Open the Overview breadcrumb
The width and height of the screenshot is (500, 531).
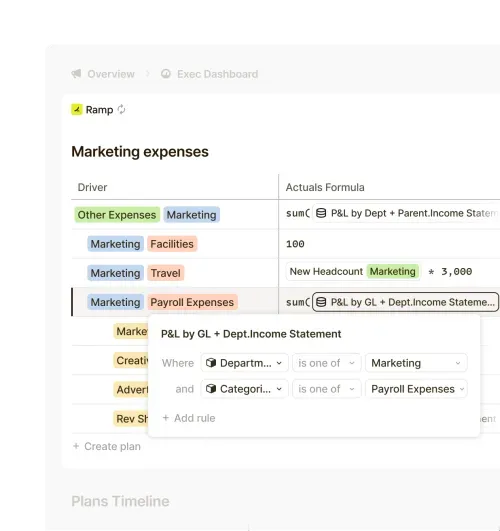pyautogui.click(x=103, y=74)
